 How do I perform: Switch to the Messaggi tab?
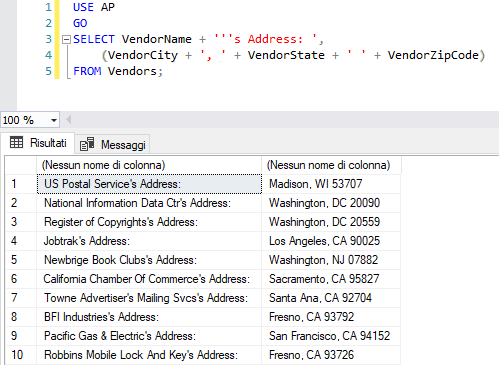(x=113, y=144)
